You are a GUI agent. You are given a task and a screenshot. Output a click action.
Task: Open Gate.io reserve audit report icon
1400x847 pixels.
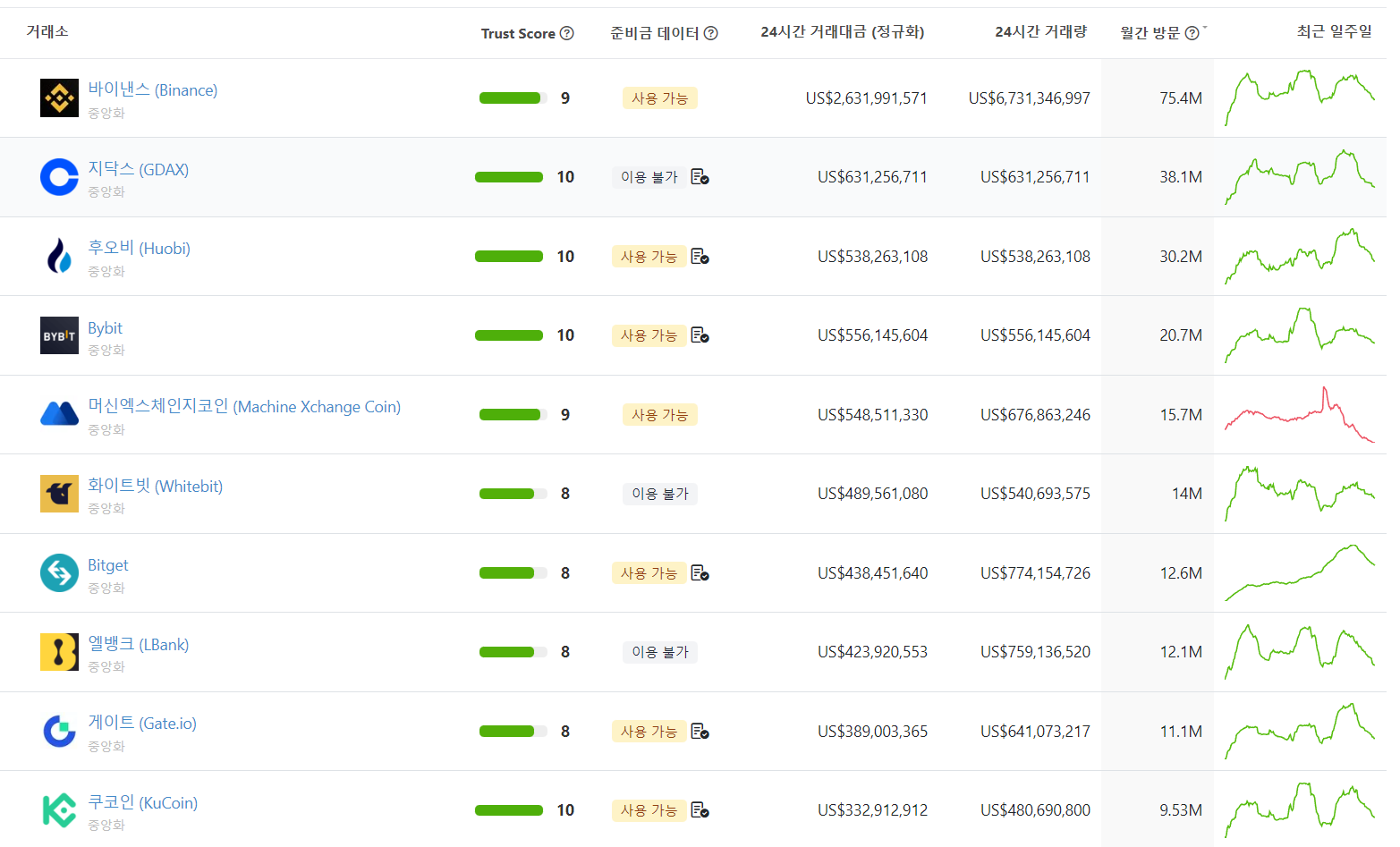pos(700,732)
